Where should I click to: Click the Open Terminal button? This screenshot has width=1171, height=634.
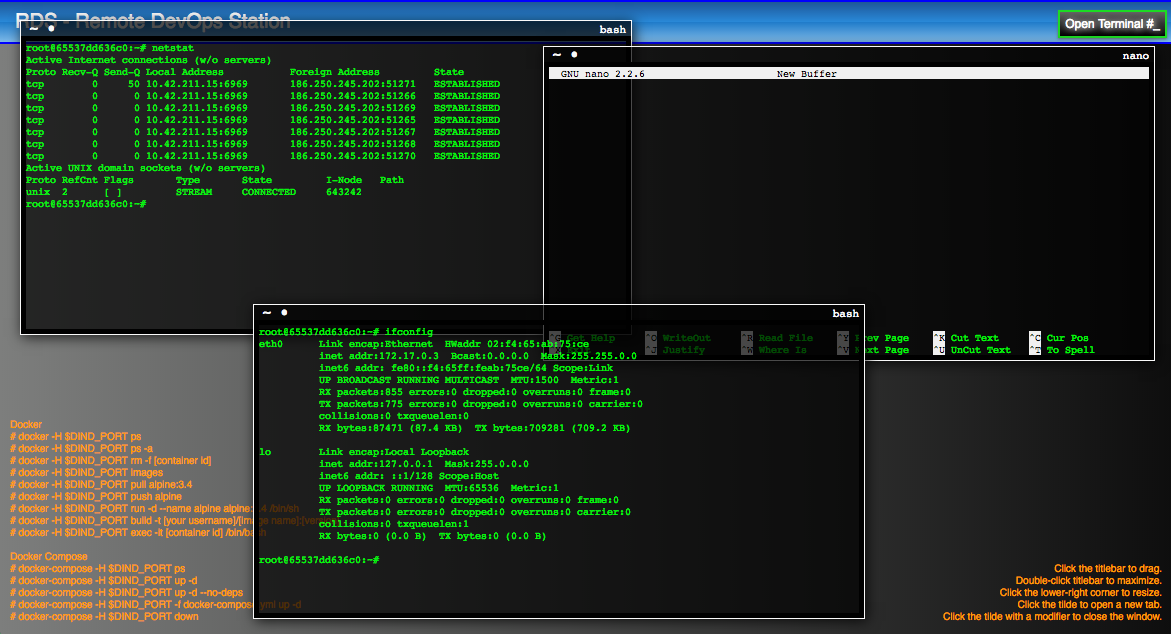coord(1111,24)
